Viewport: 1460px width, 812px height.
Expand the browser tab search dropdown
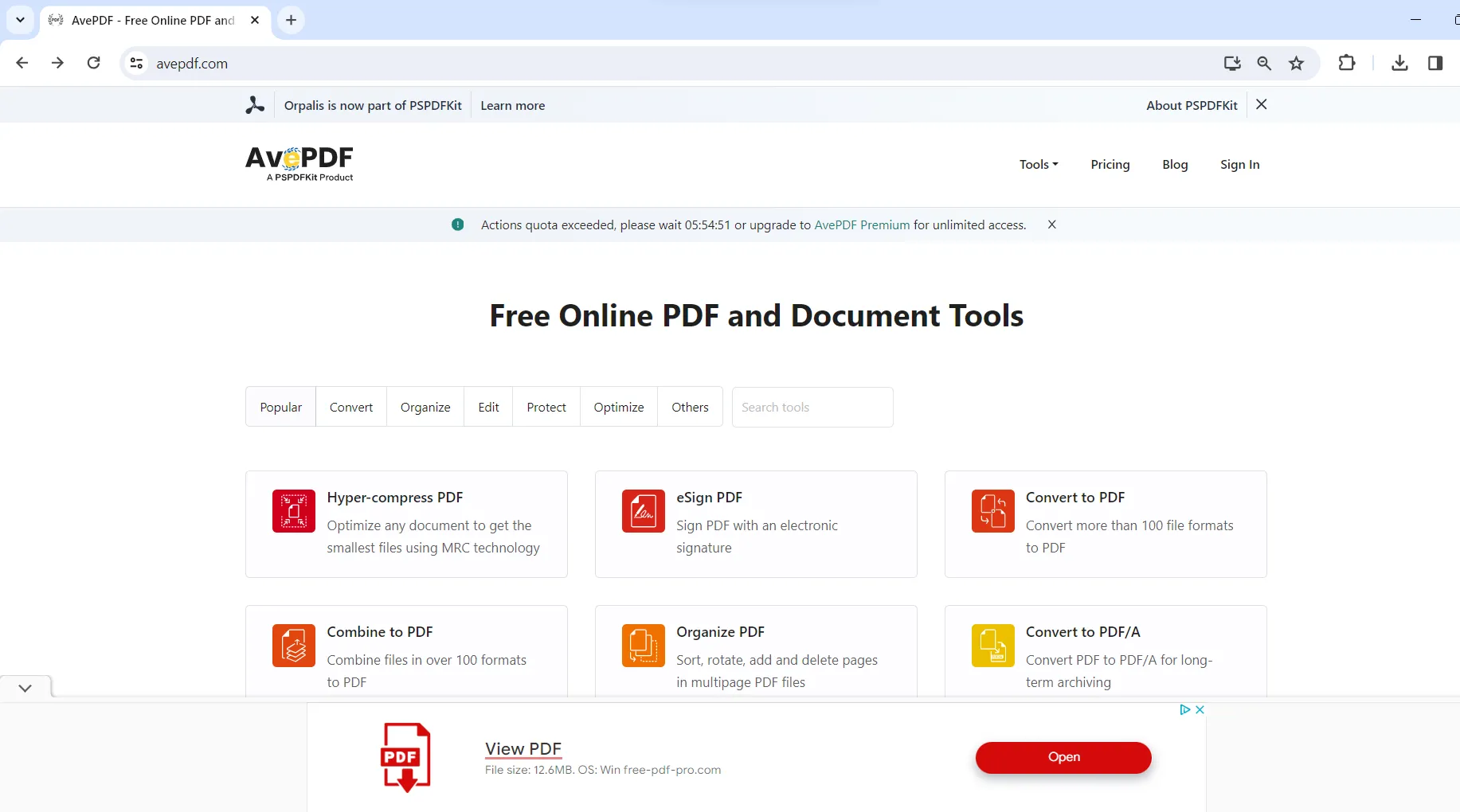(20, 20)
